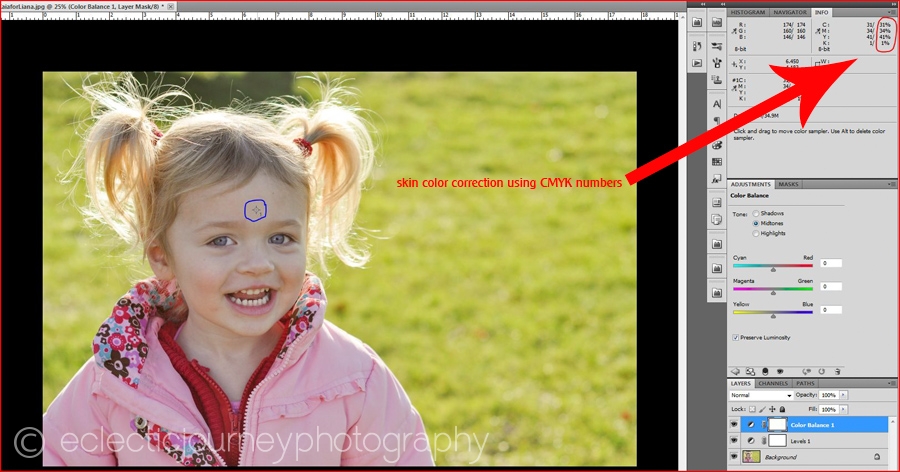The image size is (900, 472).
Task: Click the Magenta-Green value input field
Action: (x=831, y=286)
